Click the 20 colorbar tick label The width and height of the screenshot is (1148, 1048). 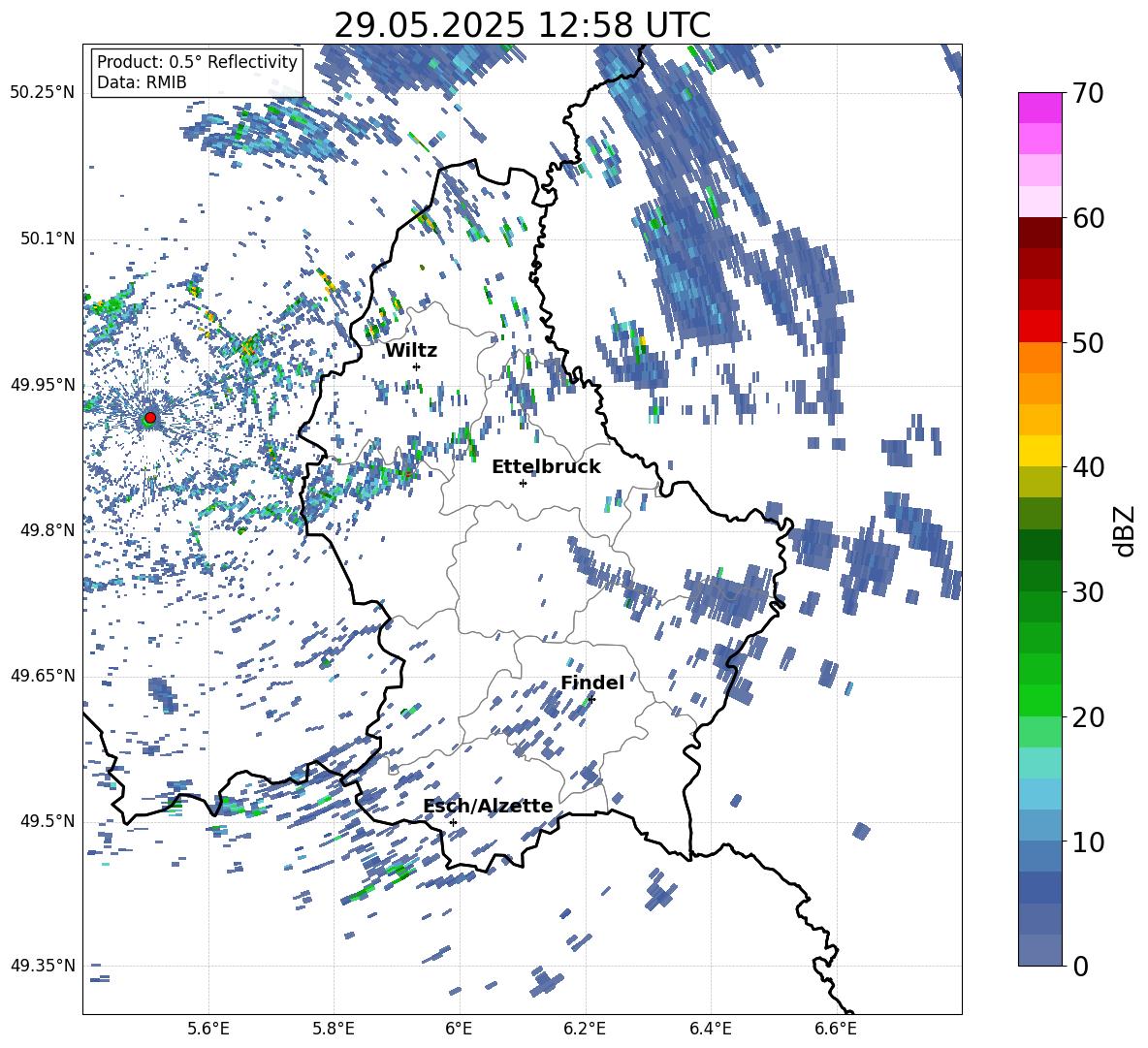(1088, 717)
